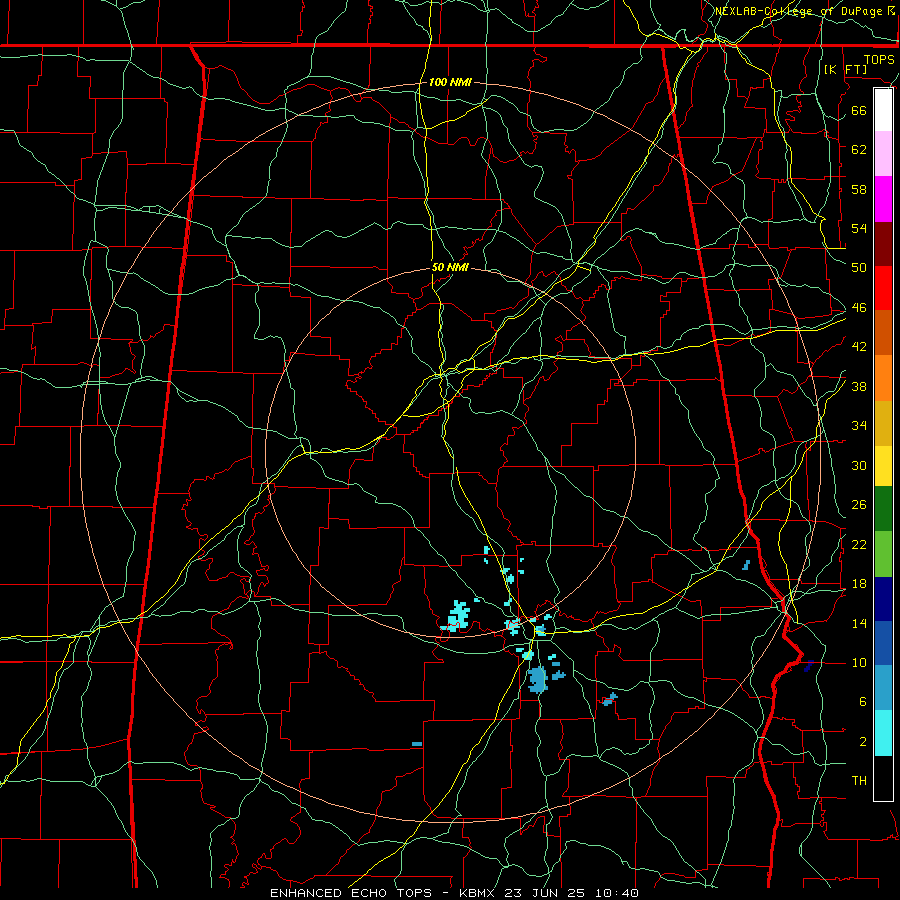Click the legend value '46'

859,308
